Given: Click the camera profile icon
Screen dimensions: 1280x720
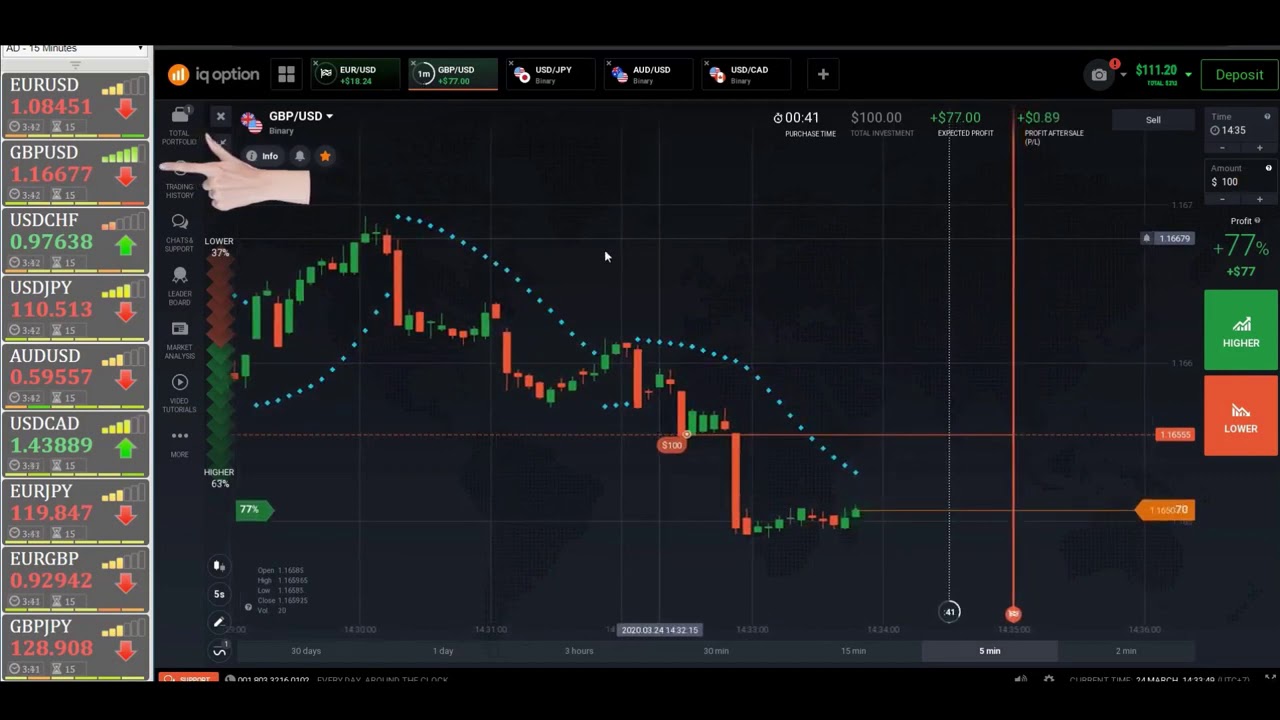Looking at the screenshot, I should (x=1099, y=74).
